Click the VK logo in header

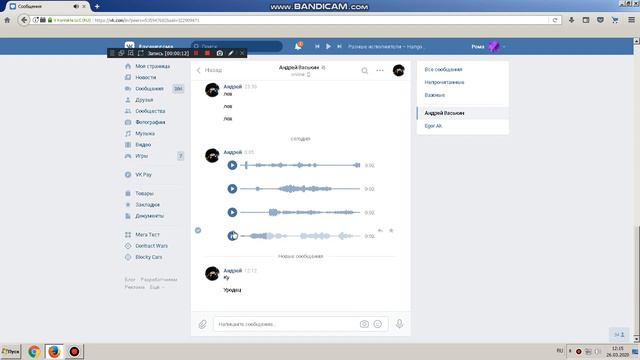click(x=129, y=46)
